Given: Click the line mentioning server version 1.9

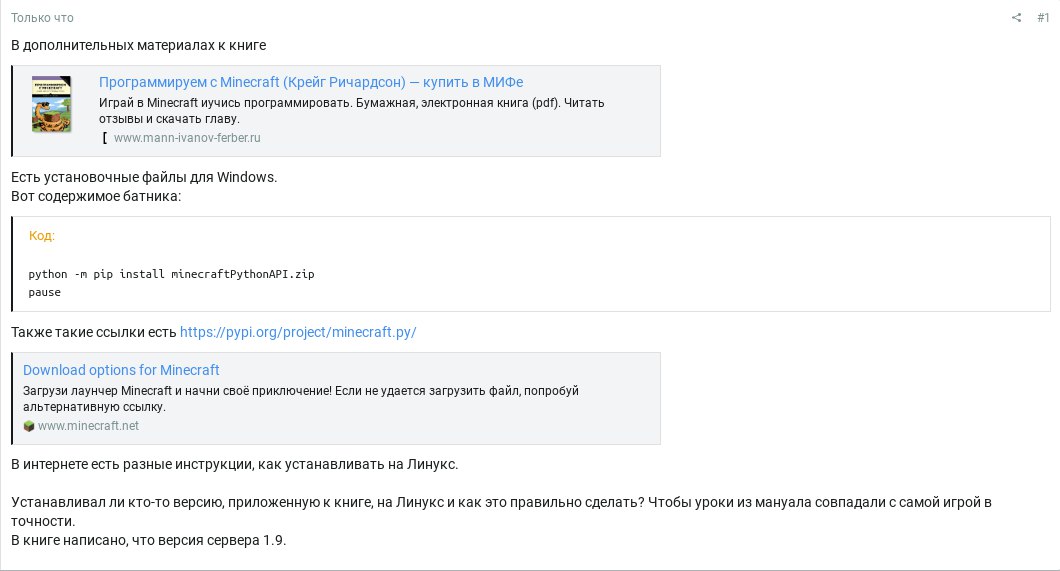Looking at the screenshot, I should tap(149, 541).
